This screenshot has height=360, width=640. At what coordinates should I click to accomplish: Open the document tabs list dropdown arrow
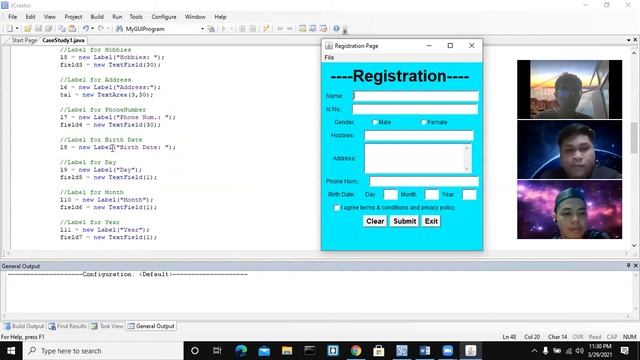(x=629, y=40)
